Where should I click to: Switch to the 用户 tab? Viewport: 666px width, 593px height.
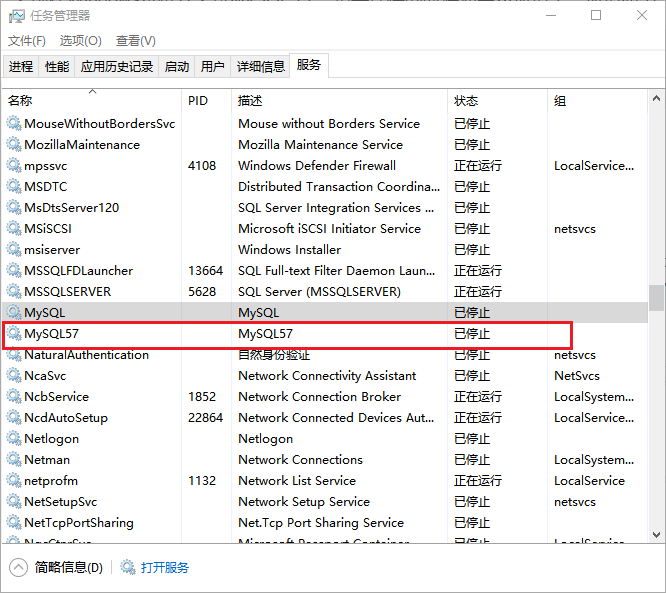click(x=212, y=66)
